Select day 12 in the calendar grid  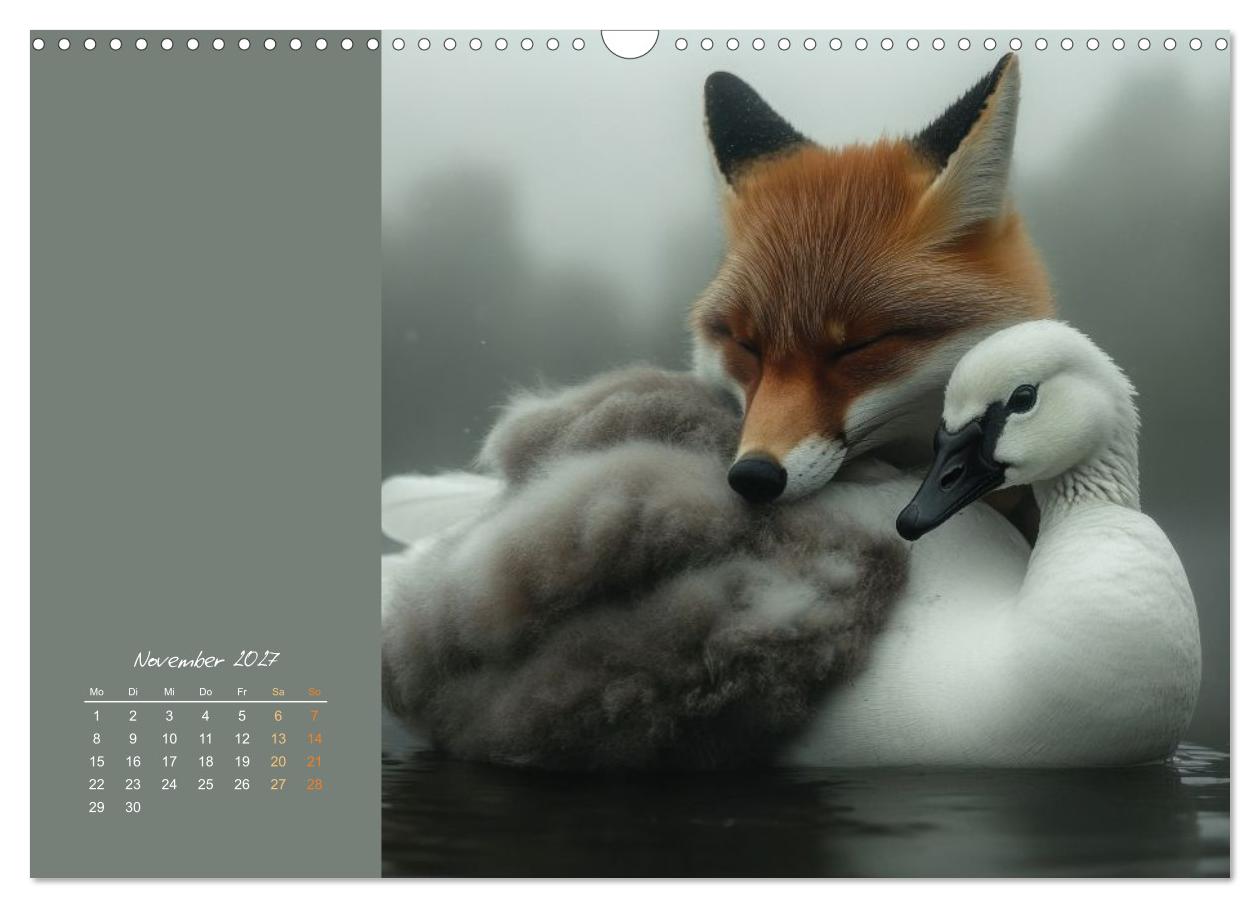[x=242, y=739]
